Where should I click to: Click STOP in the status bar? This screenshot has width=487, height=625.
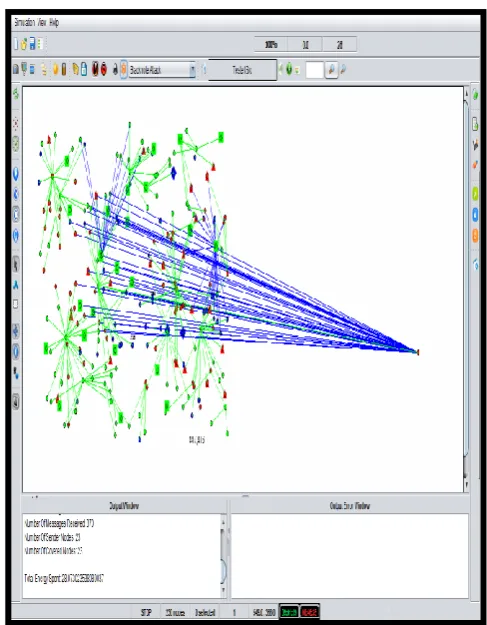pyautogui.click(x=146, y=612)
